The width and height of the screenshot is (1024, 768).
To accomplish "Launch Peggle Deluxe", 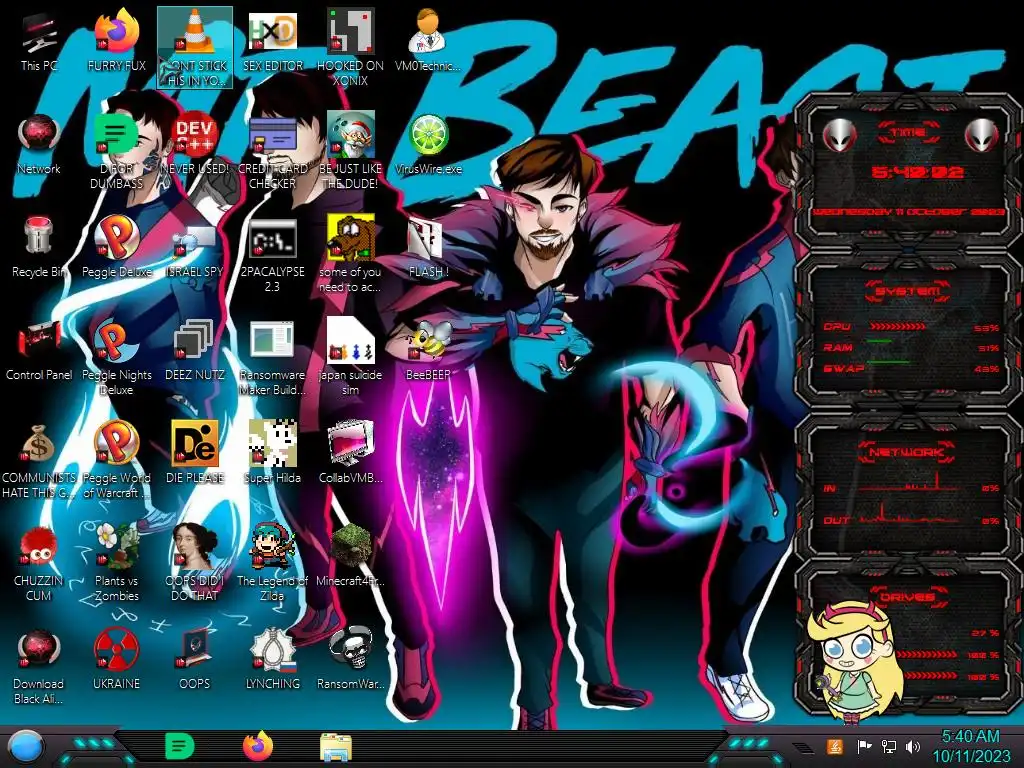I will (x=116, y=248).
